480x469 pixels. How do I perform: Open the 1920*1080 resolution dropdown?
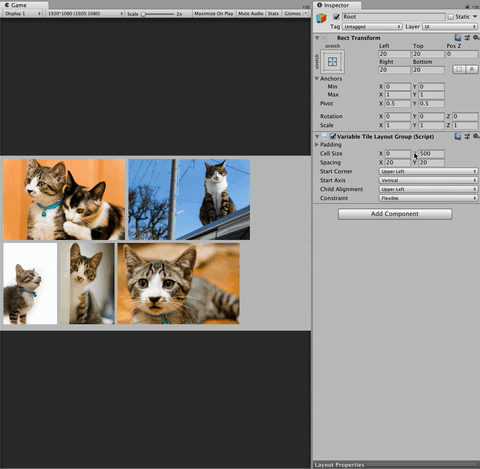tap(85, 14)
